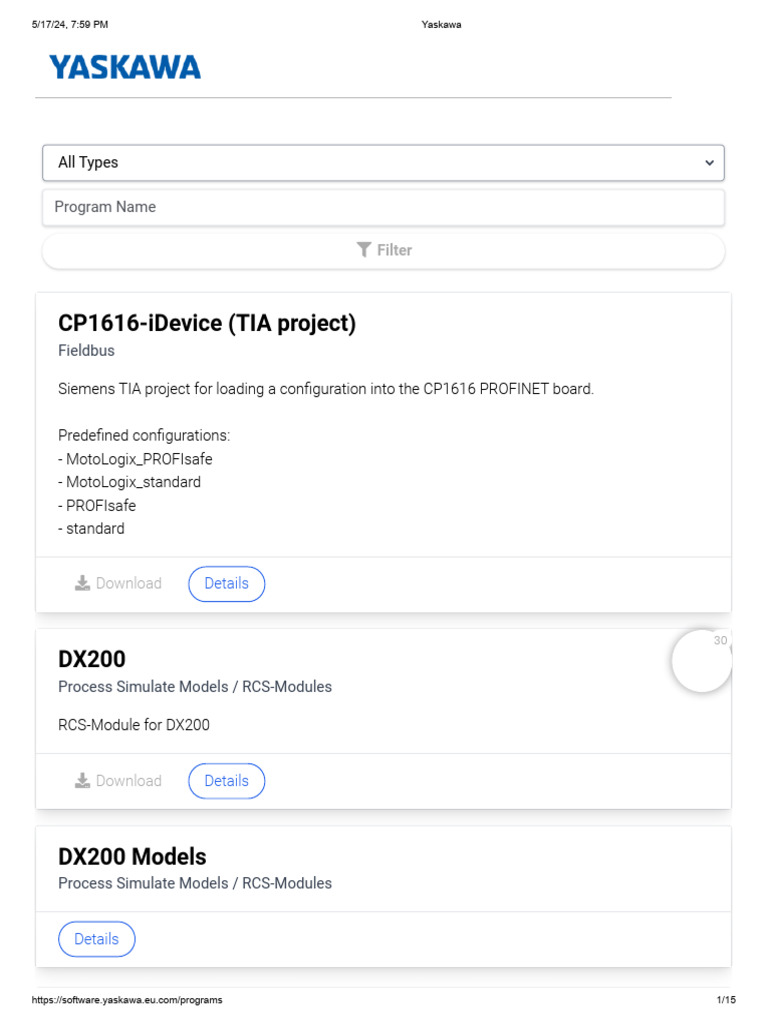
Task: Click the round floating button showing 30
Action: coord(702,661)
